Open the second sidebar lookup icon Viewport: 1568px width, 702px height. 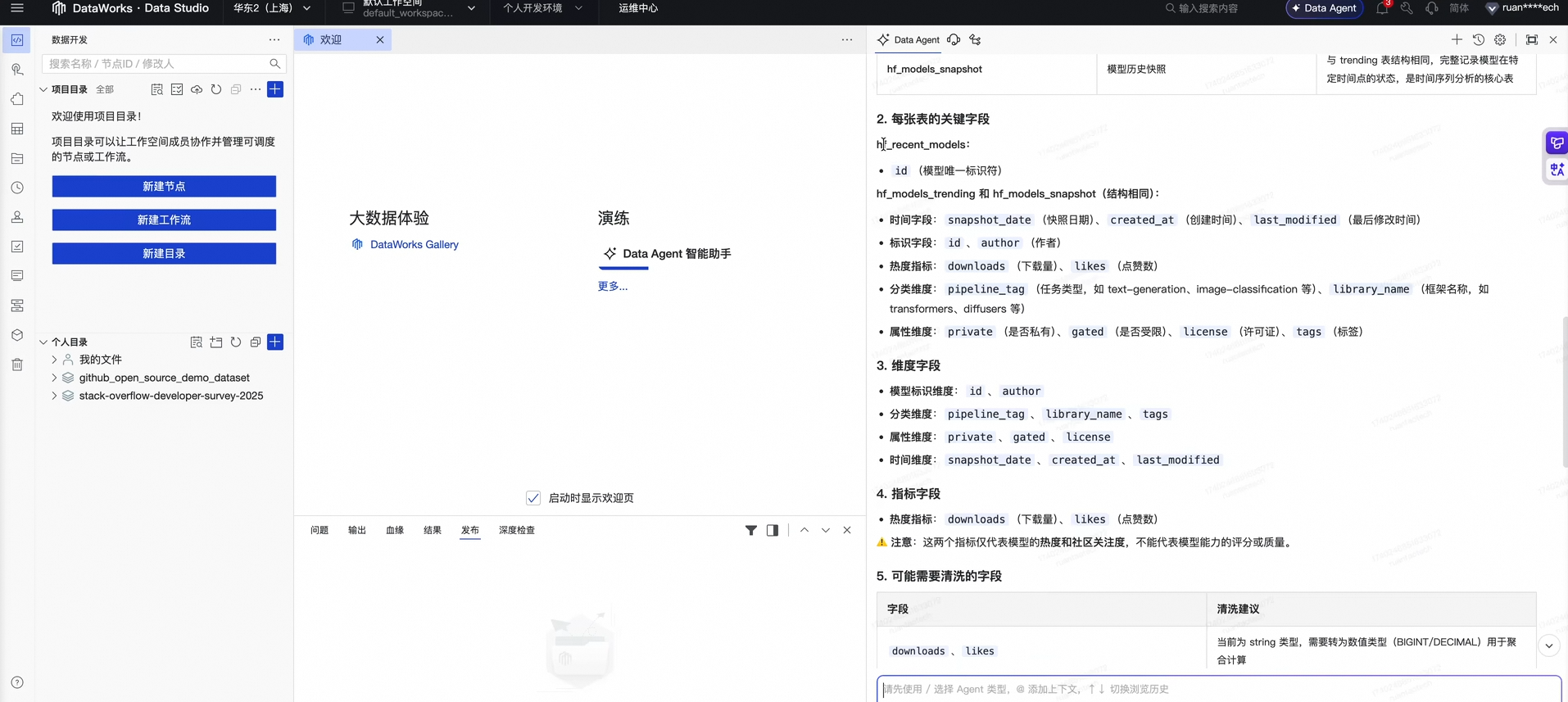[17, 70]
